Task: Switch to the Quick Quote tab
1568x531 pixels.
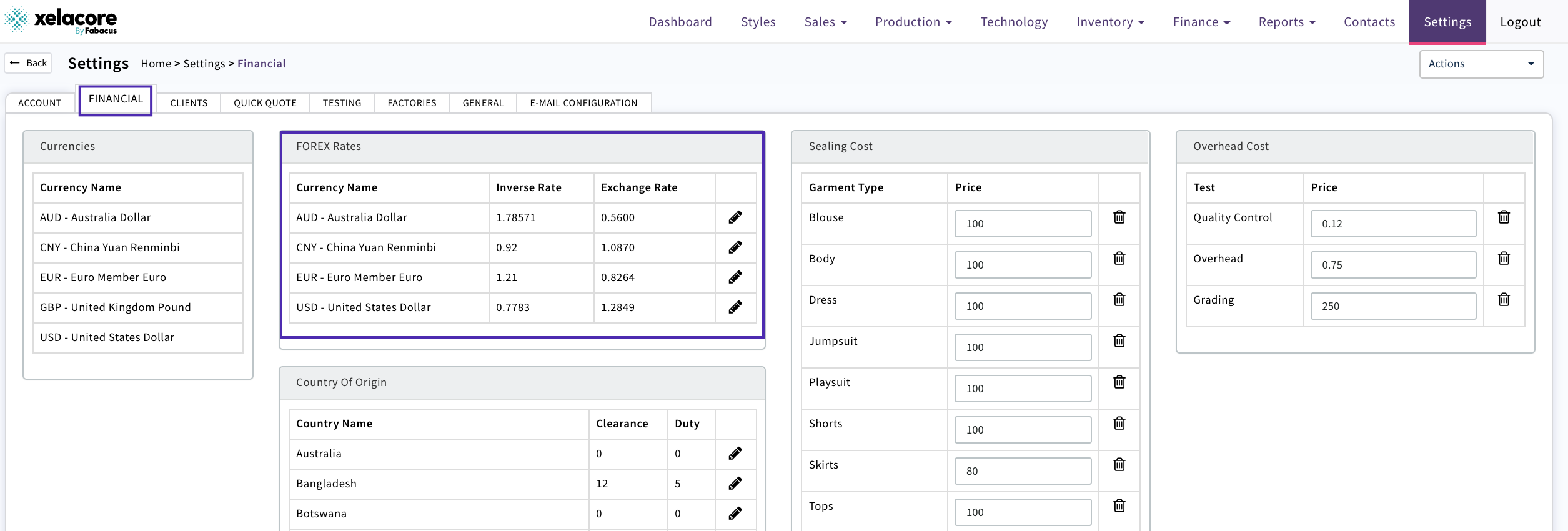Action: point(265,103)
